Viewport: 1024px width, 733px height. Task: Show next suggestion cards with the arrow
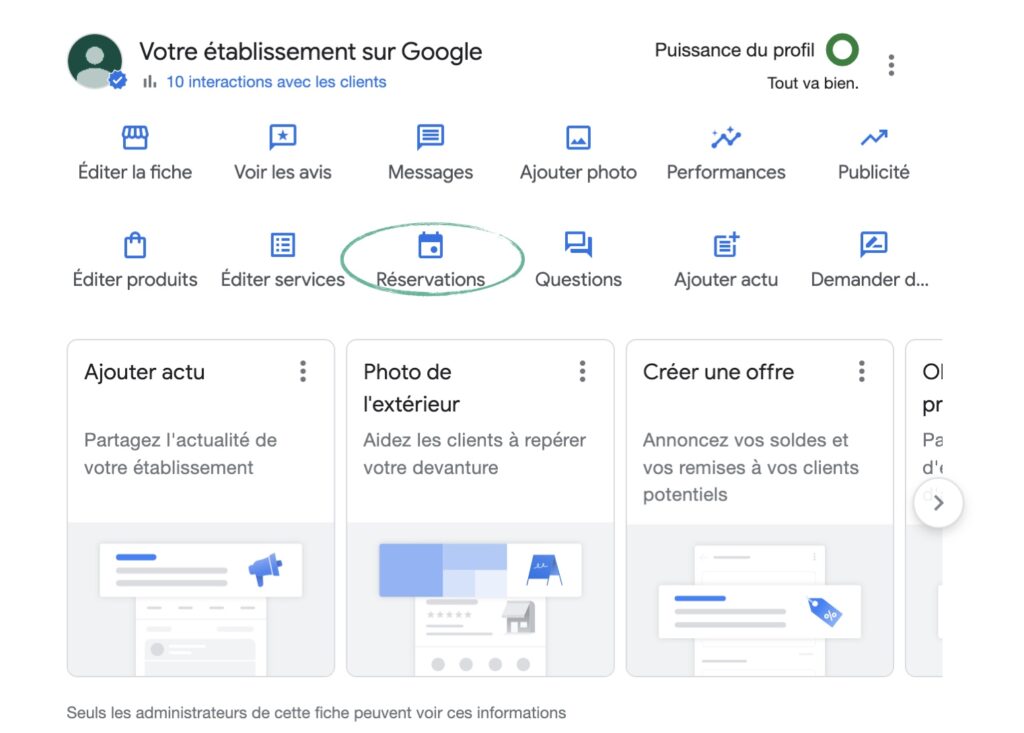tap(938, 503)
